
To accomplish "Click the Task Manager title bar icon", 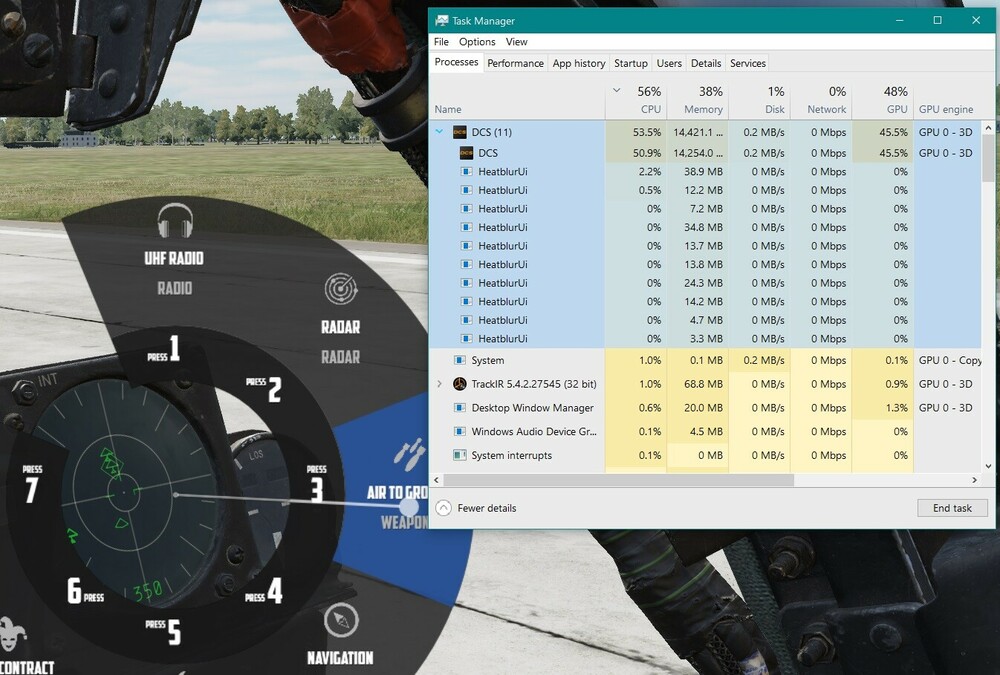I will tap(441, 20).
